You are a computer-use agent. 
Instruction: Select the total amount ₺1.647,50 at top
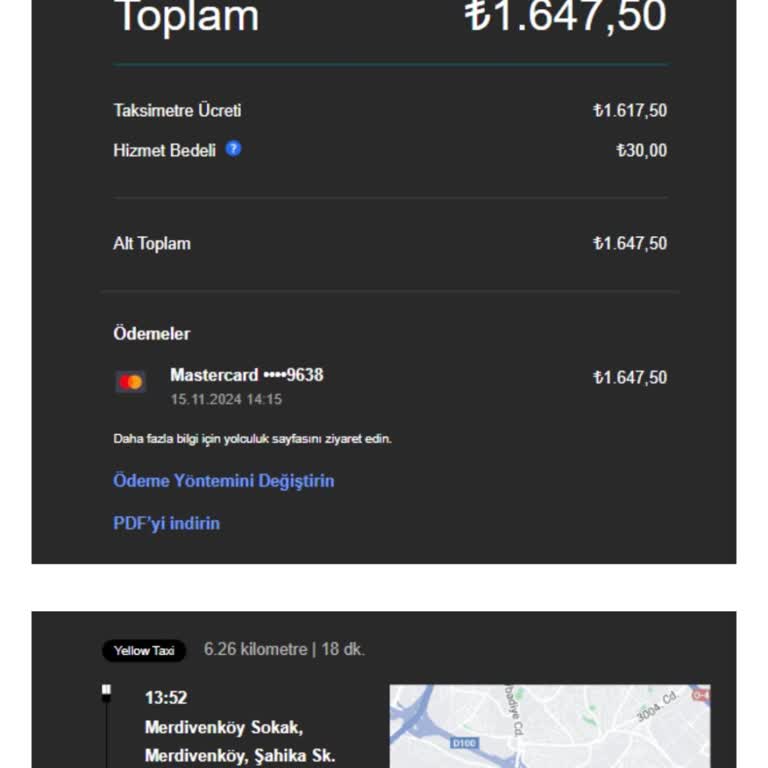tap(566, 17)
